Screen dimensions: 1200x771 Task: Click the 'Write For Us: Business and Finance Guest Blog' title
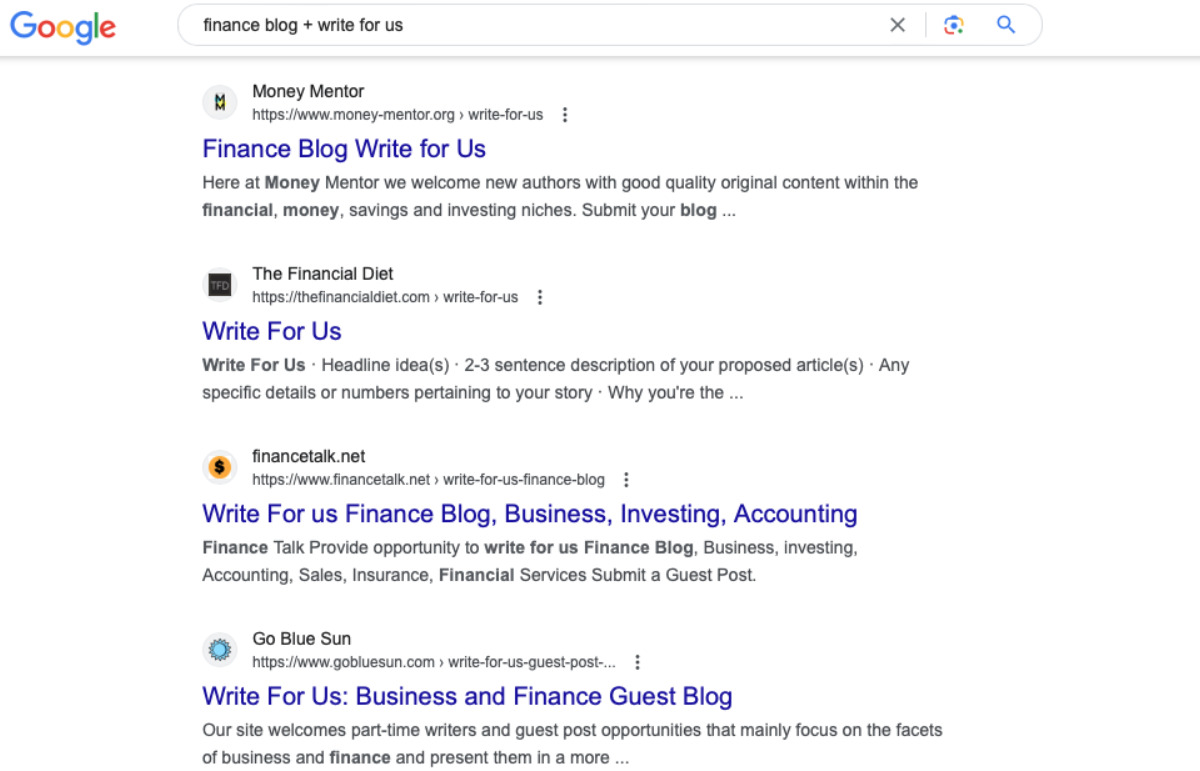467,696
